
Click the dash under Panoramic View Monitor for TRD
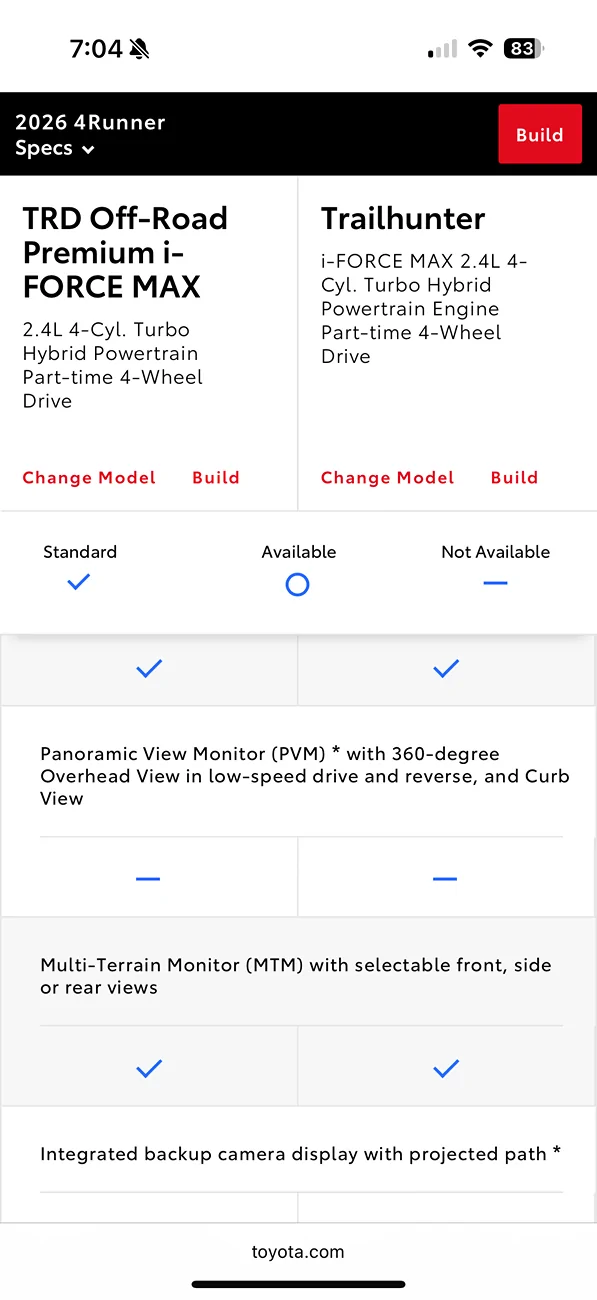148,878
